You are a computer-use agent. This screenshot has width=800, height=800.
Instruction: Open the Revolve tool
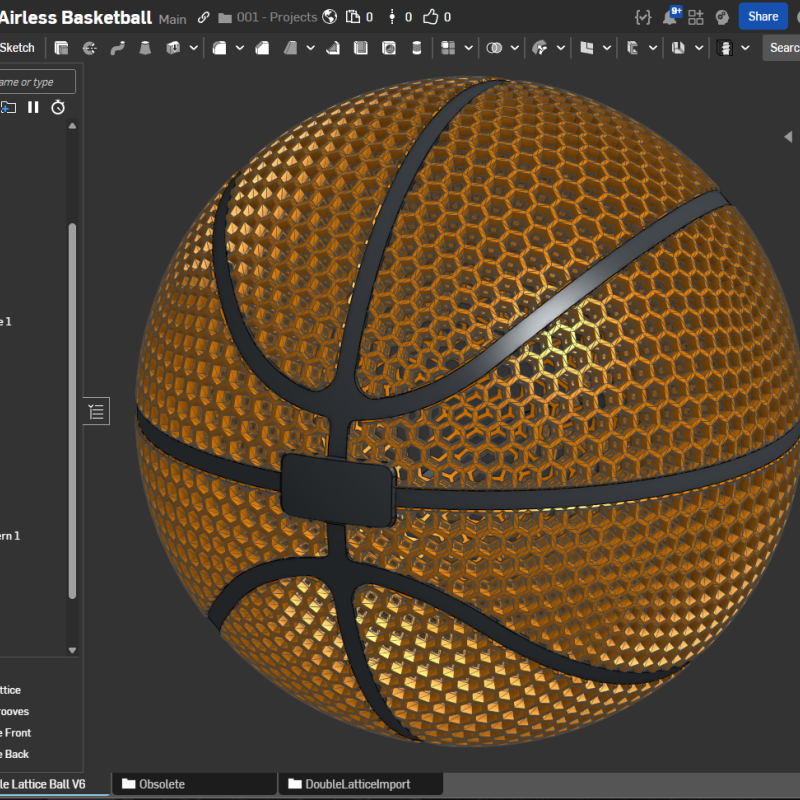pos(88,47)
